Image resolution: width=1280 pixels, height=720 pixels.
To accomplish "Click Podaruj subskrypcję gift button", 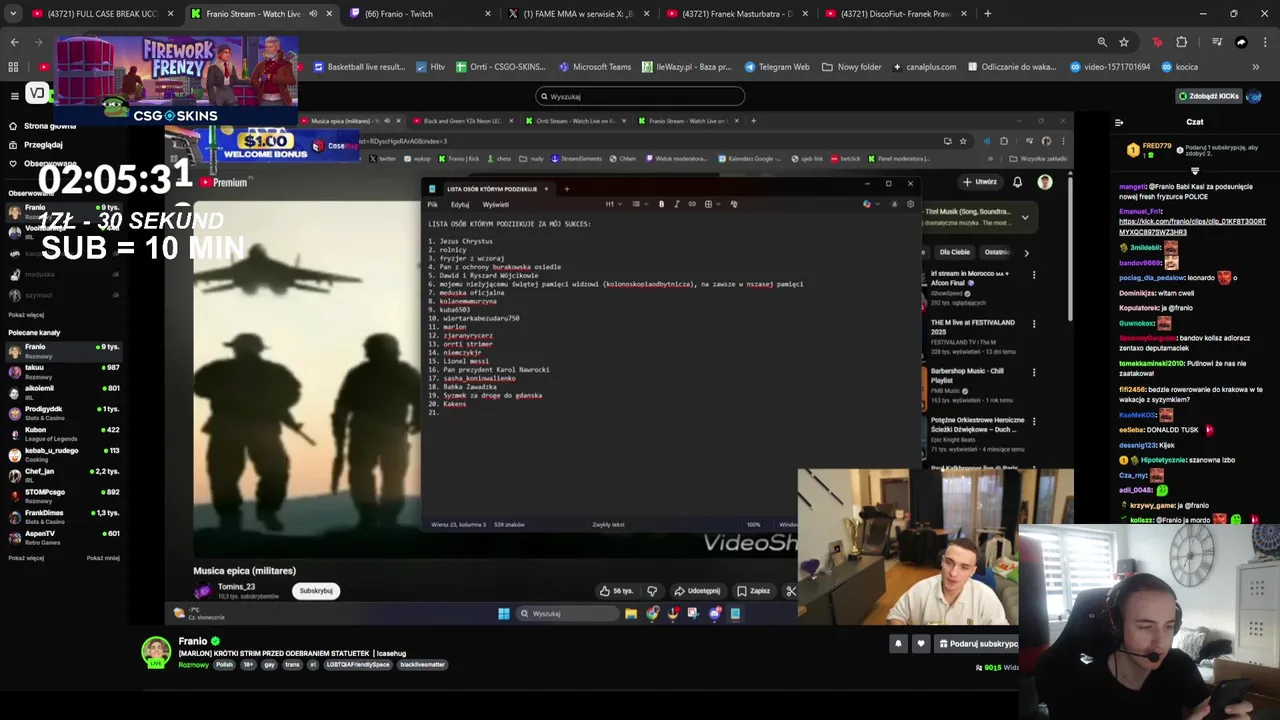I will (976, 644).
